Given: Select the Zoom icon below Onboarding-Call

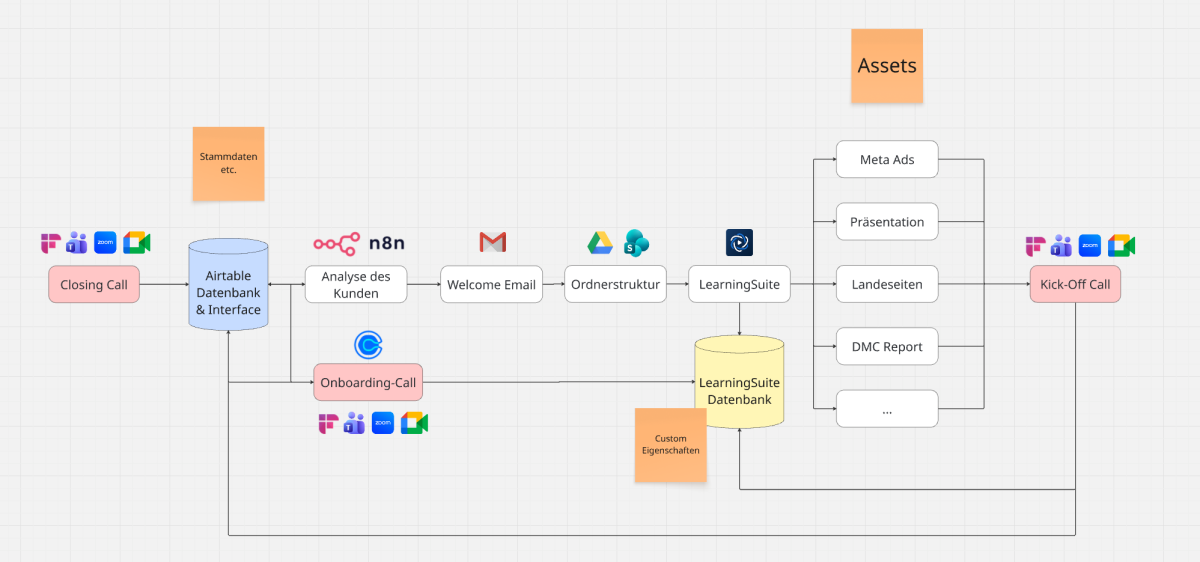Looking at the screenshot, I should (x=383, y=423).
